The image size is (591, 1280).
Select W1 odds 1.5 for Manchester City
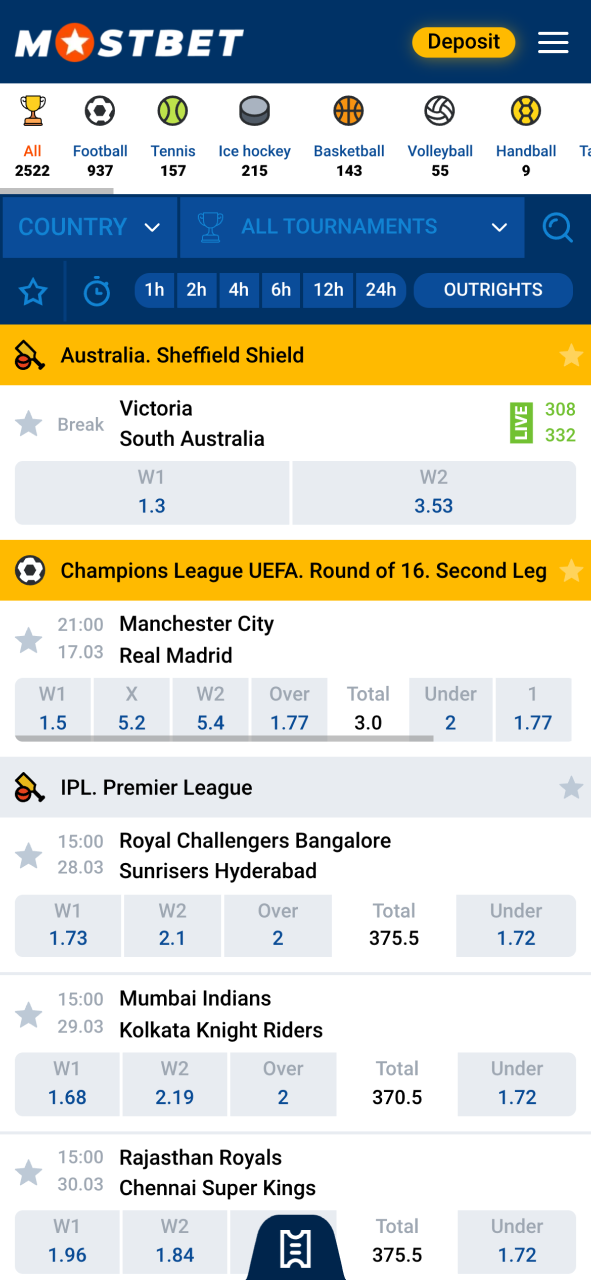[52, 710]
